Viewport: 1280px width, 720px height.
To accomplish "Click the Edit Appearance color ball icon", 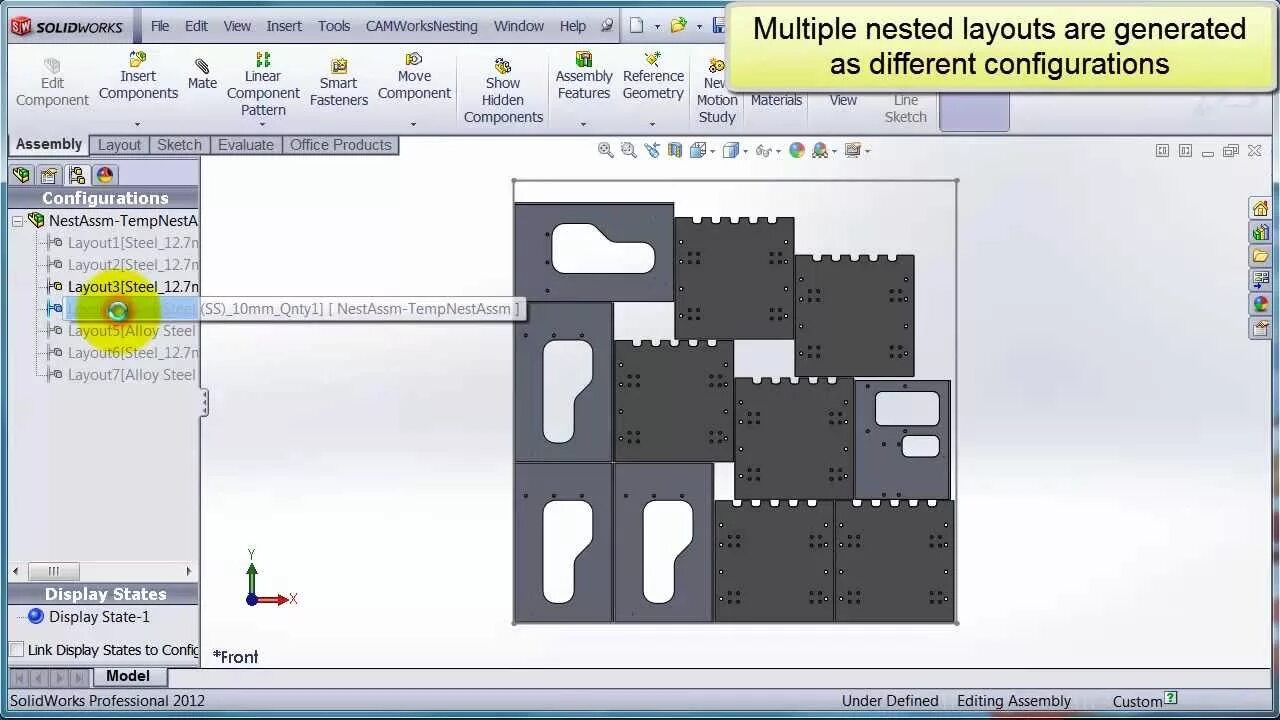I will (797, 150).
